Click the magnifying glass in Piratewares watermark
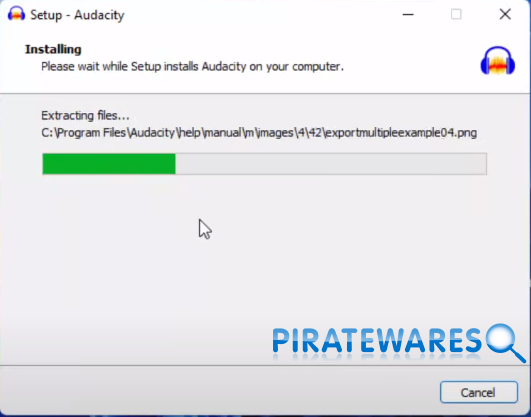 click(x=506, y=343)
